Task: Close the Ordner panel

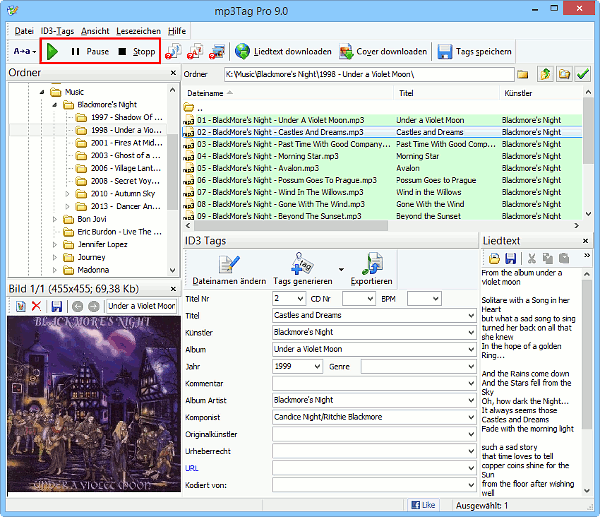Action: (x=173, y=73)
